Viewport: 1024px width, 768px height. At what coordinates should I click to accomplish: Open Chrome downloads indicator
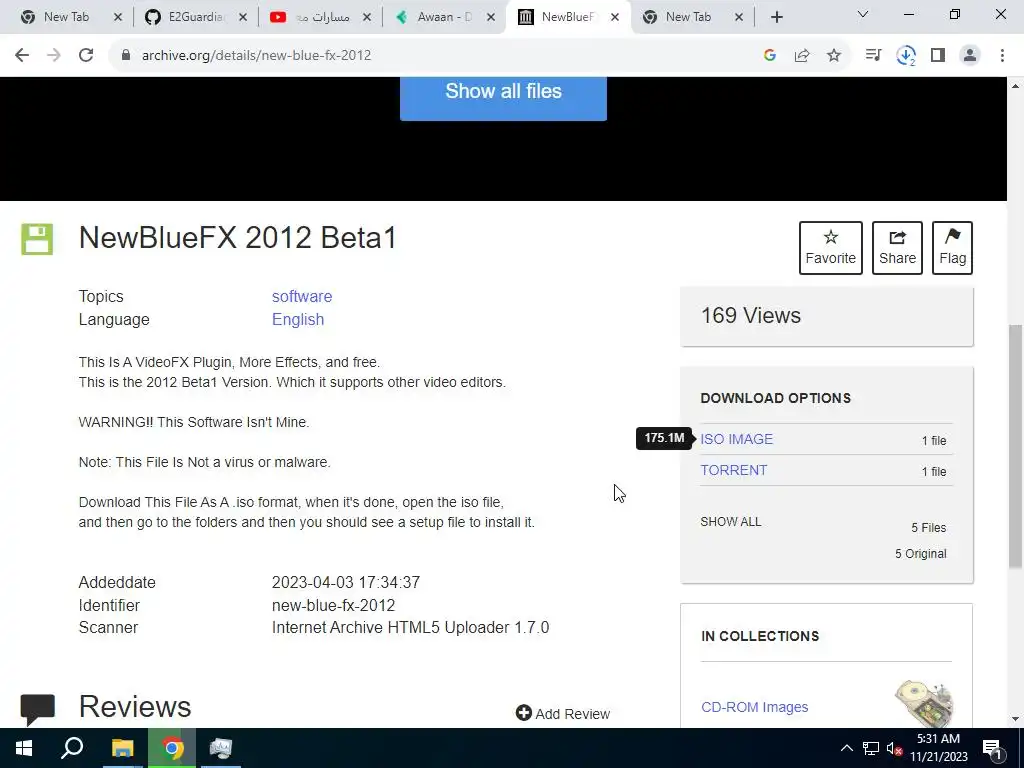click(906, 56)
